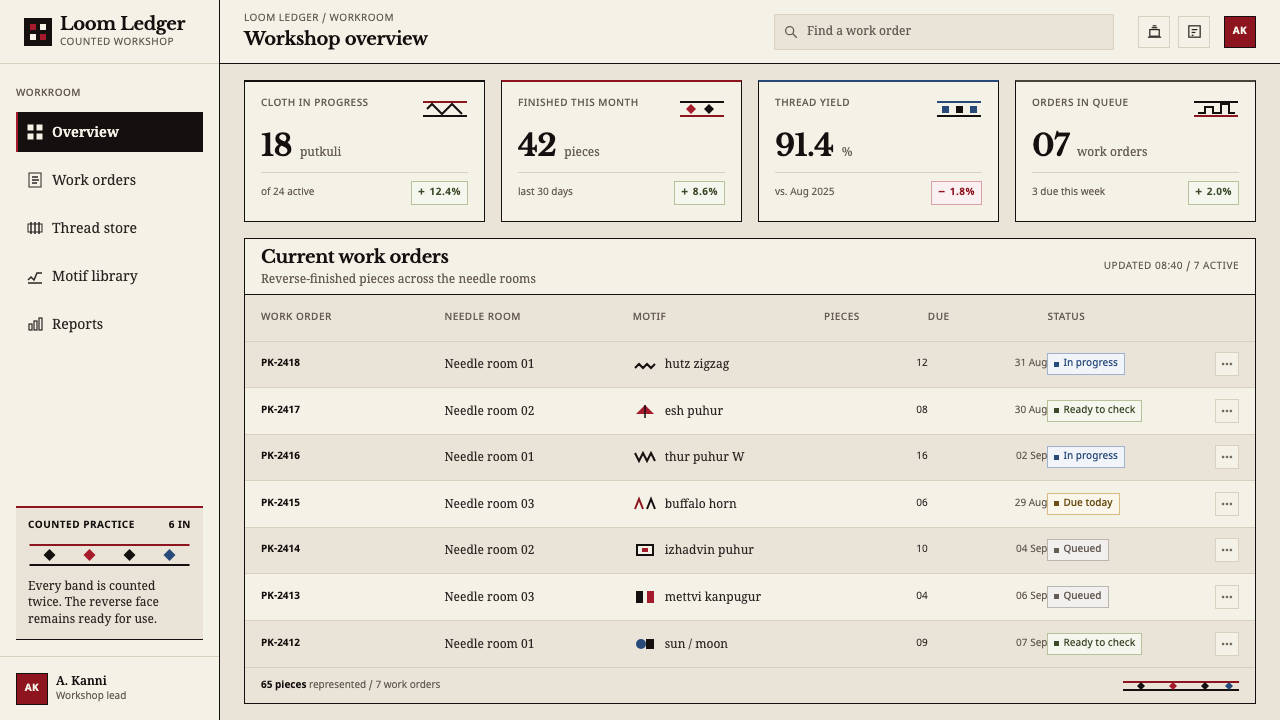Click the buffalo horn motif icon
The image size is (1280, 720).
[645, 504]
